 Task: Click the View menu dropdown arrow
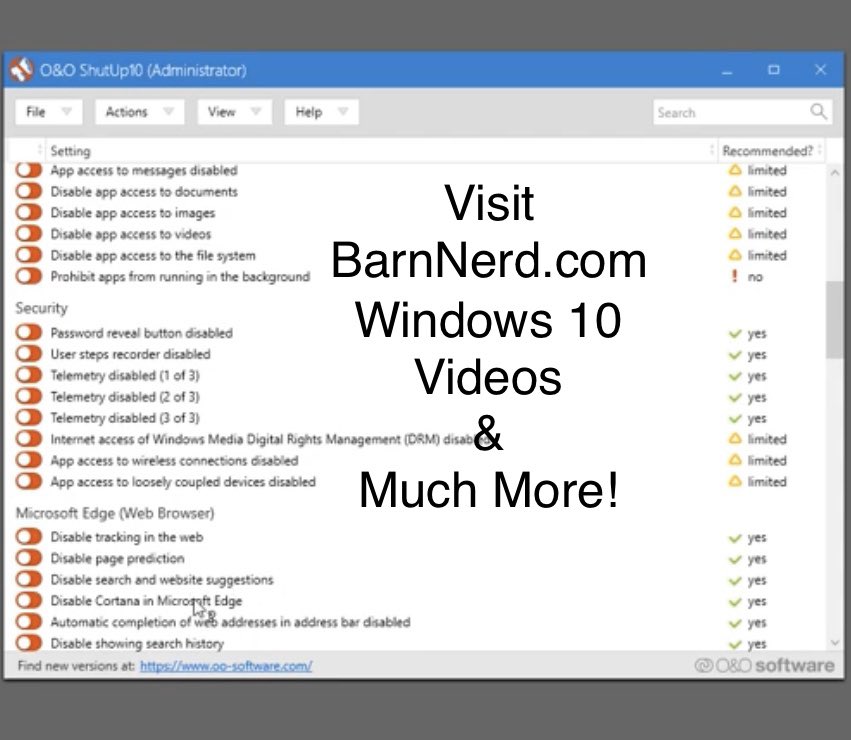pyautogui.click(x=256, y=112)
